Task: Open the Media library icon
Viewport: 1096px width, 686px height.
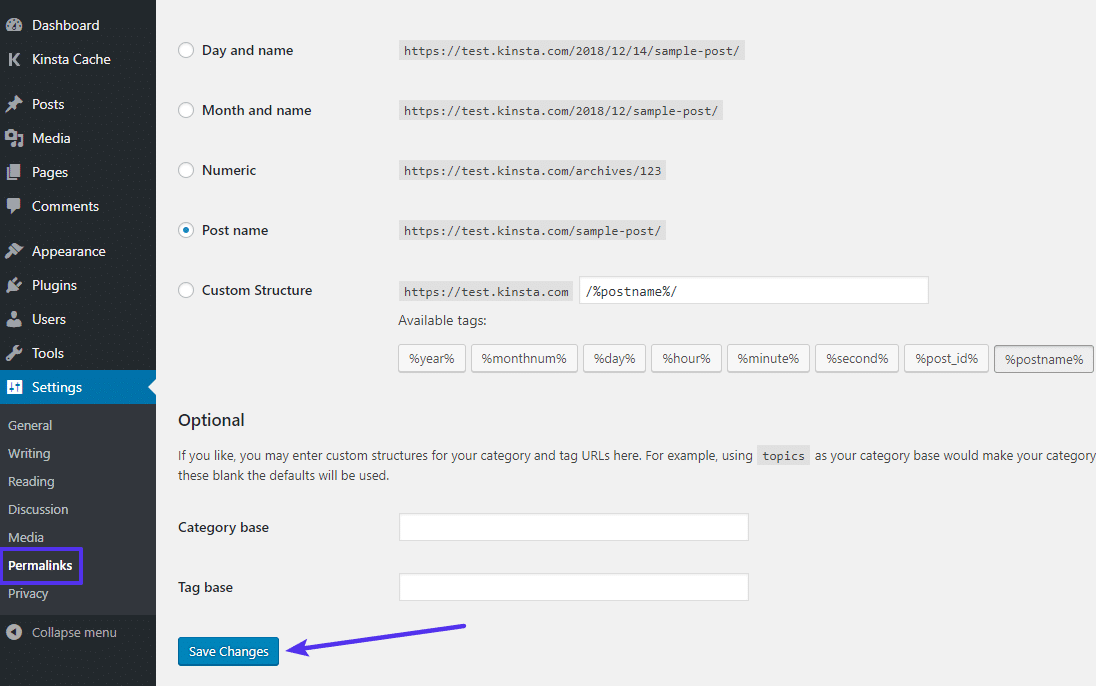Action: (13, 137)
